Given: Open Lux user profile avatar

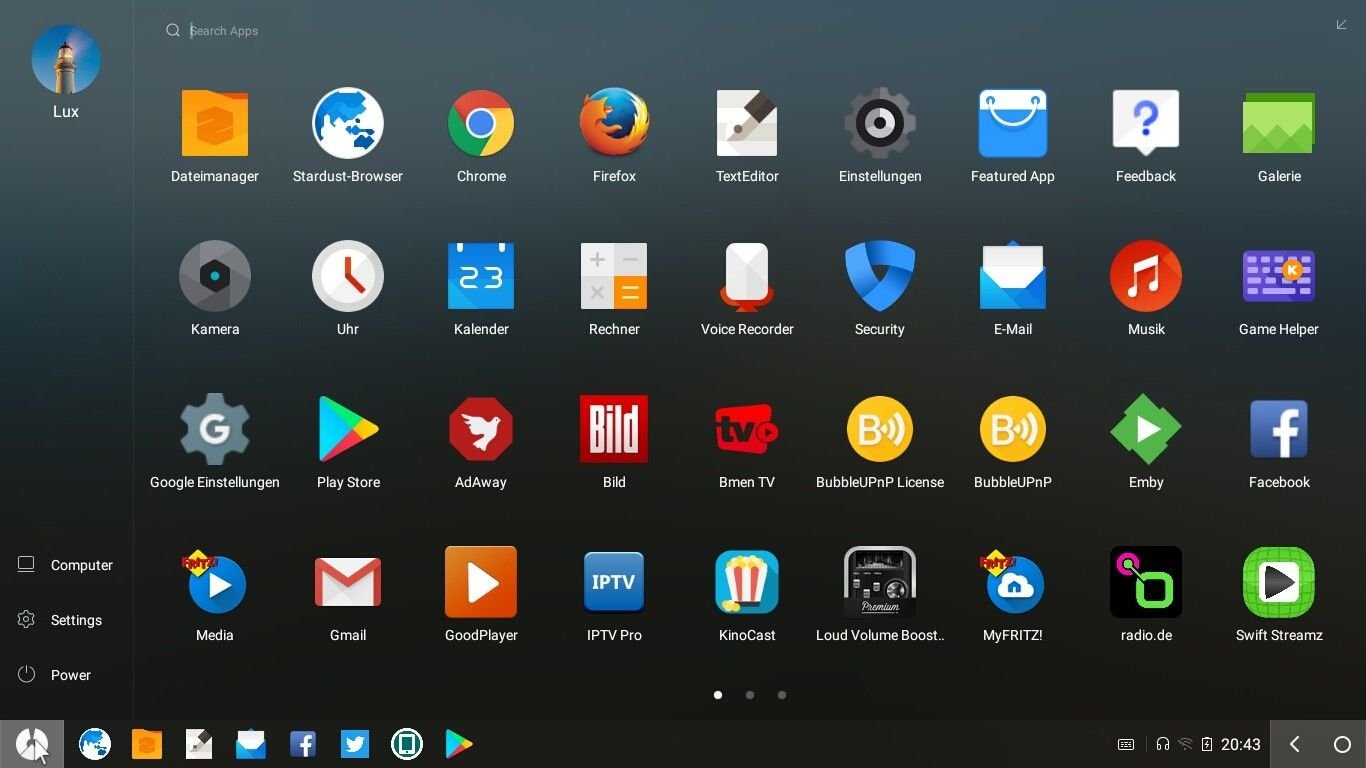Looking at the screenshot, I should coord(66,60).
